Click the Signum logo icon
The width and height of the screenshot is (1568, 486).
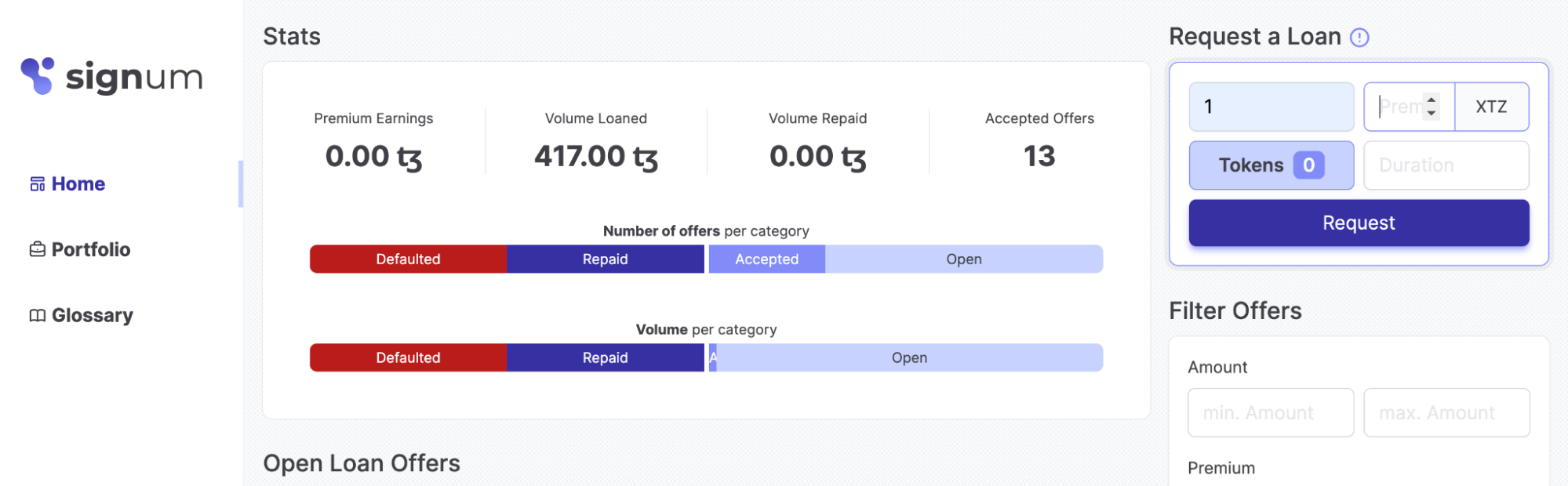pyautogui.click(x=38, y=76)
